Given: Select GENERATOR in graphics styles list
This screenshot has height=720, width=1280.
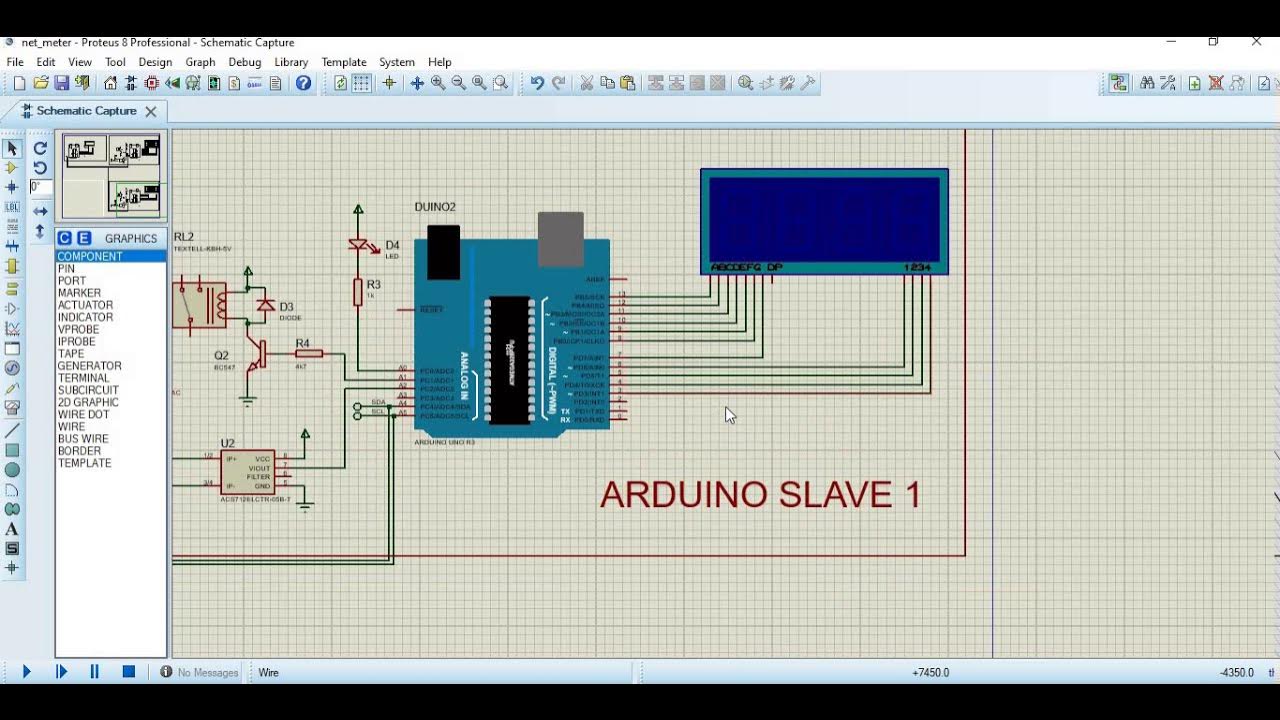Looking at the screenshot, I should (111, 366).
